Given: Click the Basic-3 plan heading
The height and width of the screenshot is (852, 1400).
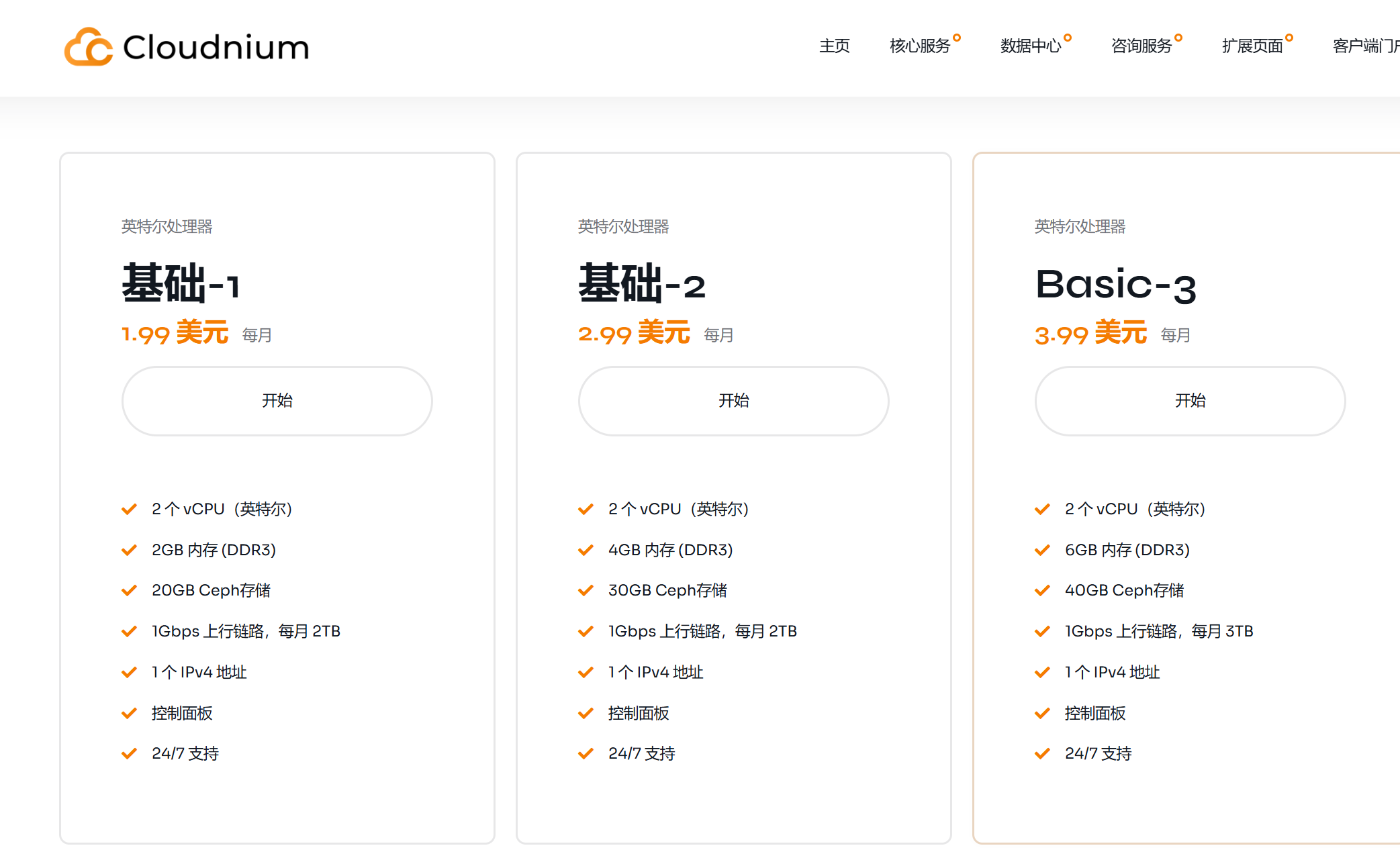Looking at the screenshot, I should [x=1115, y=285].
